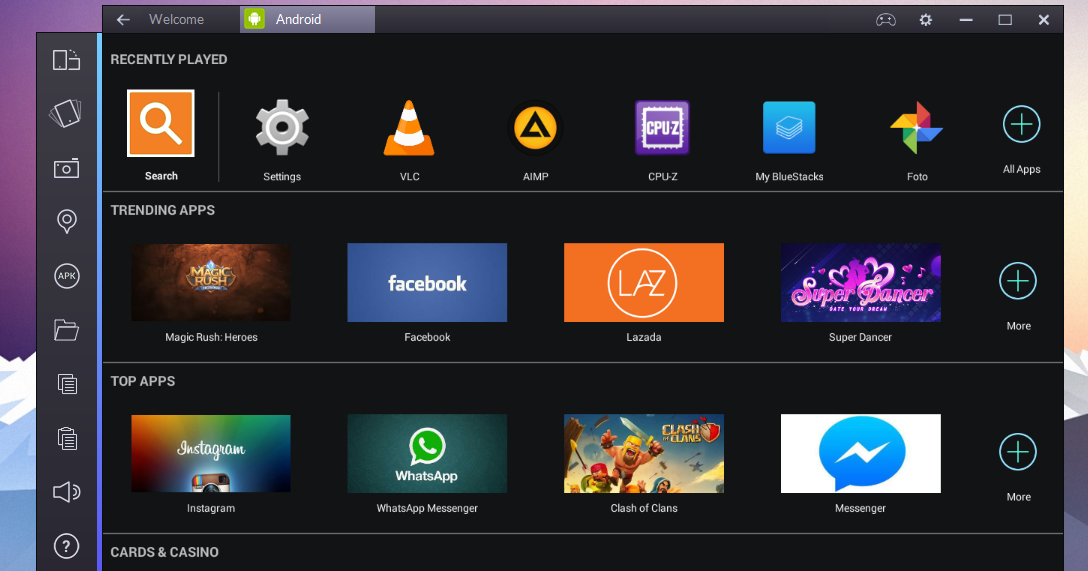Click the "Super Dancer" label
This screenshot has height=571, width=1088.
pos(860,337)
